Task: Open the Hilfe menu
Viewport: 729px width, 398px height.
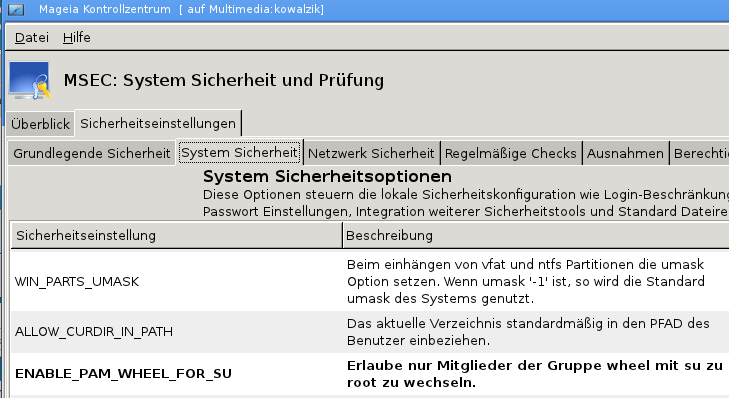Action: tap(77, 38)
